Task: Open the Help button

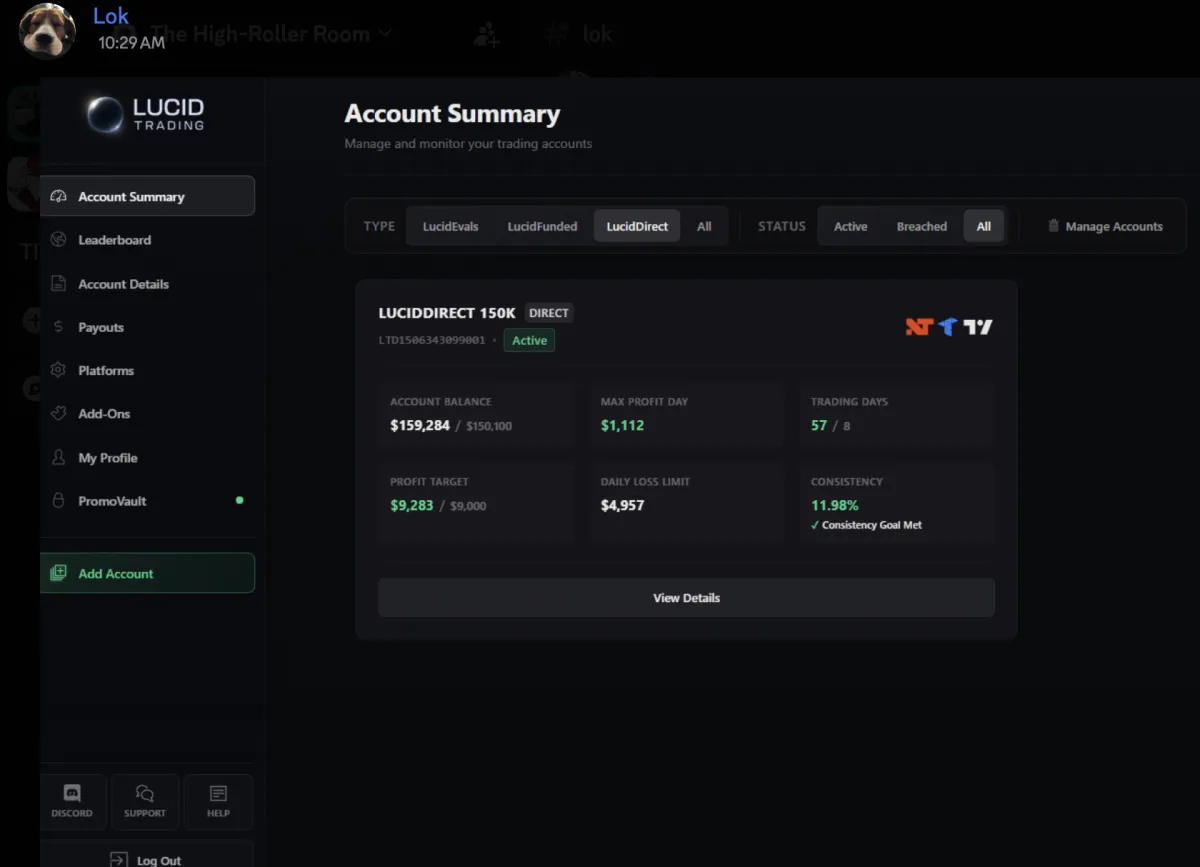Action: point(218,801)
